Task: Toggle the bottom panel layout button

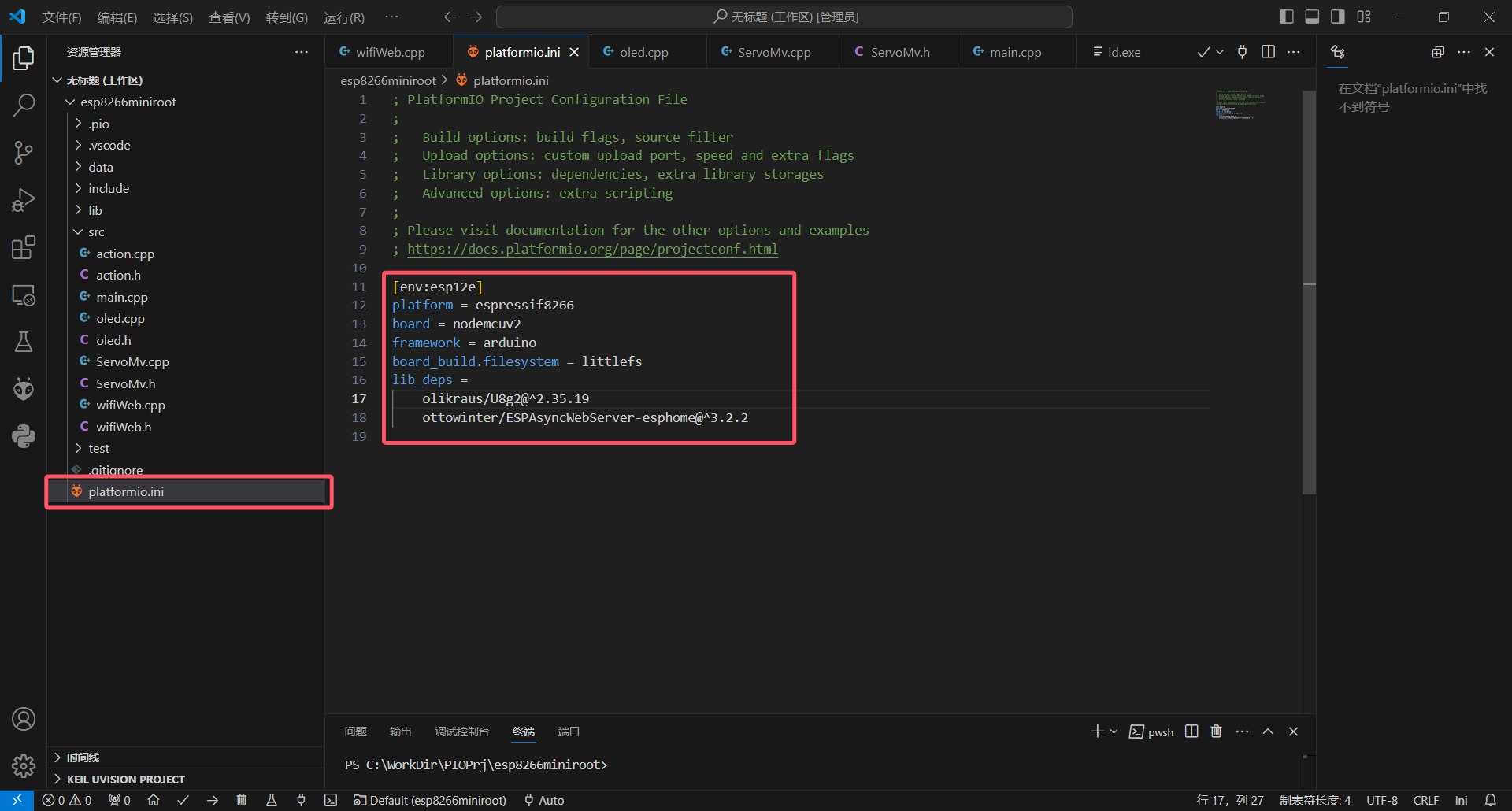Action: pyautogui.click(x=1312, y=17)
